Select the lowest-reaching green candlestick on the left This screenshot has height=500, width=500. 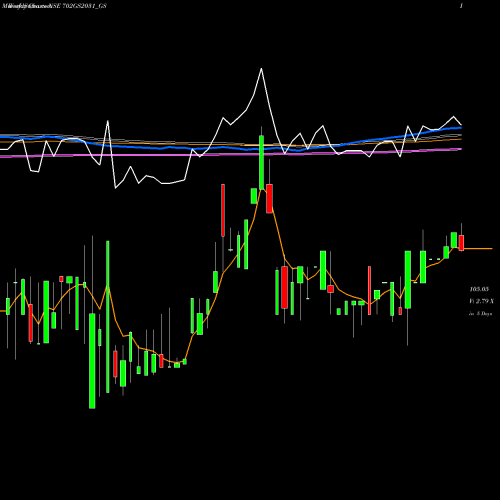(92, 361)
